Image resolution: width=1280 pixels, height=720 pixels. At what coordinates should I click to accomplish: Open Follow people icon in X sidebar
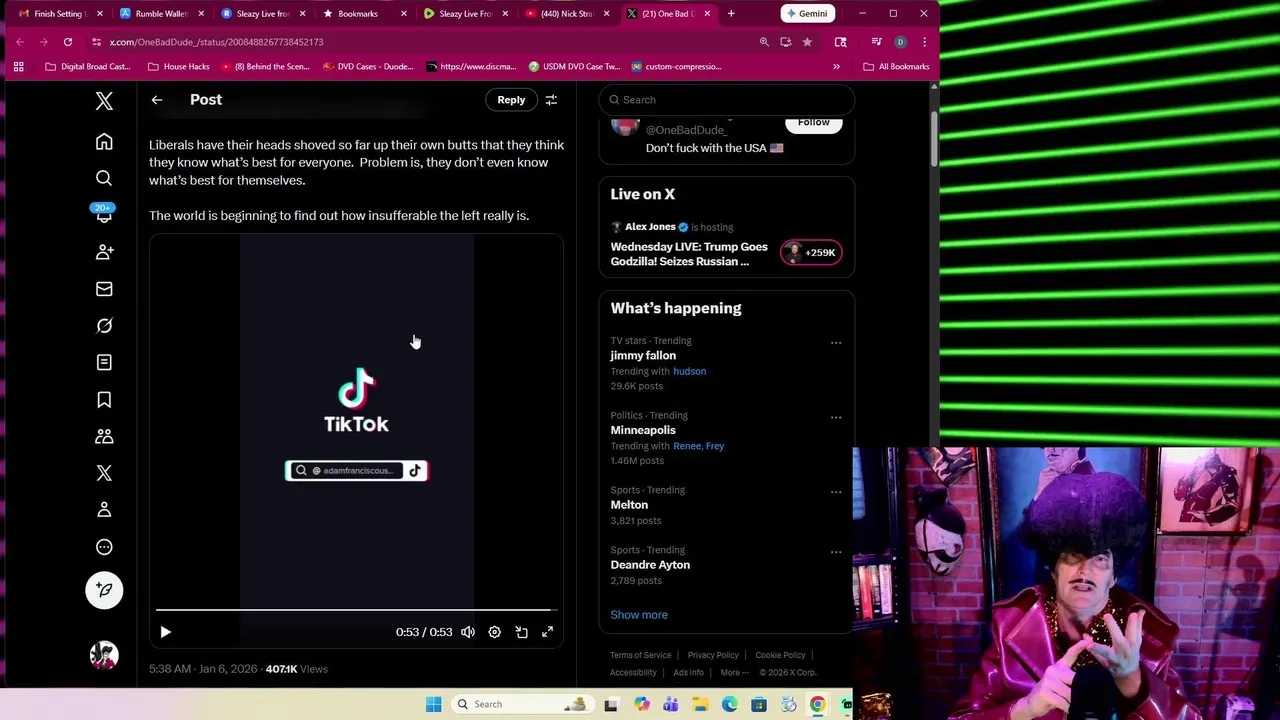(x=104, y=252)
